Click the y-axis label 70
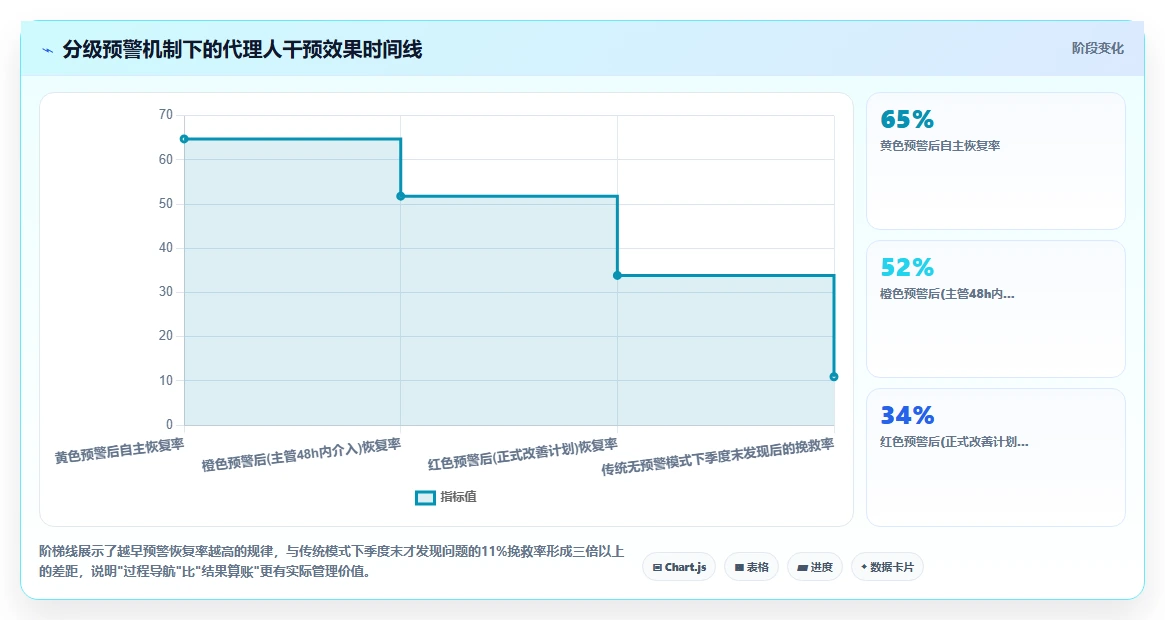 pos(166,114)
